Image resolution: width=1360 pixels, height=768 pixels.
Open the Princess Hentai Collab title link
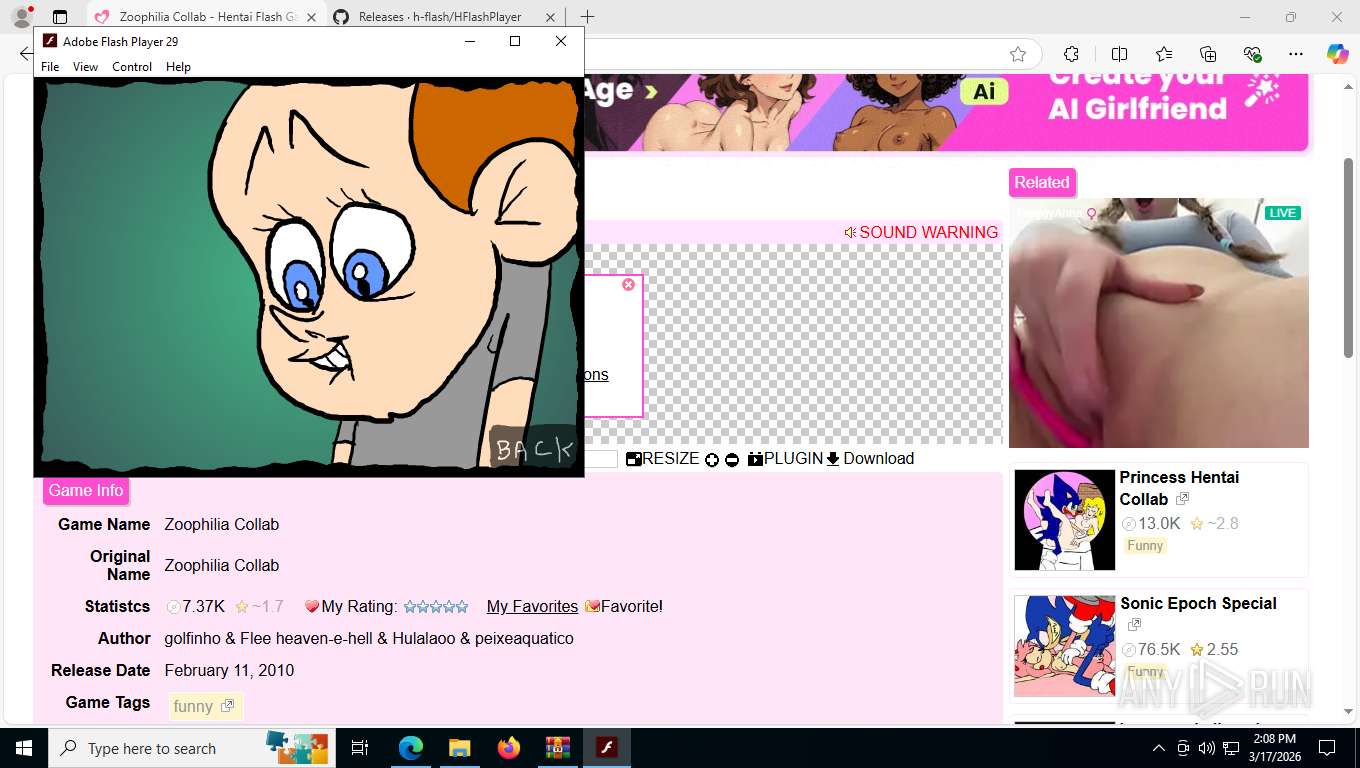tap(1179, 488)
